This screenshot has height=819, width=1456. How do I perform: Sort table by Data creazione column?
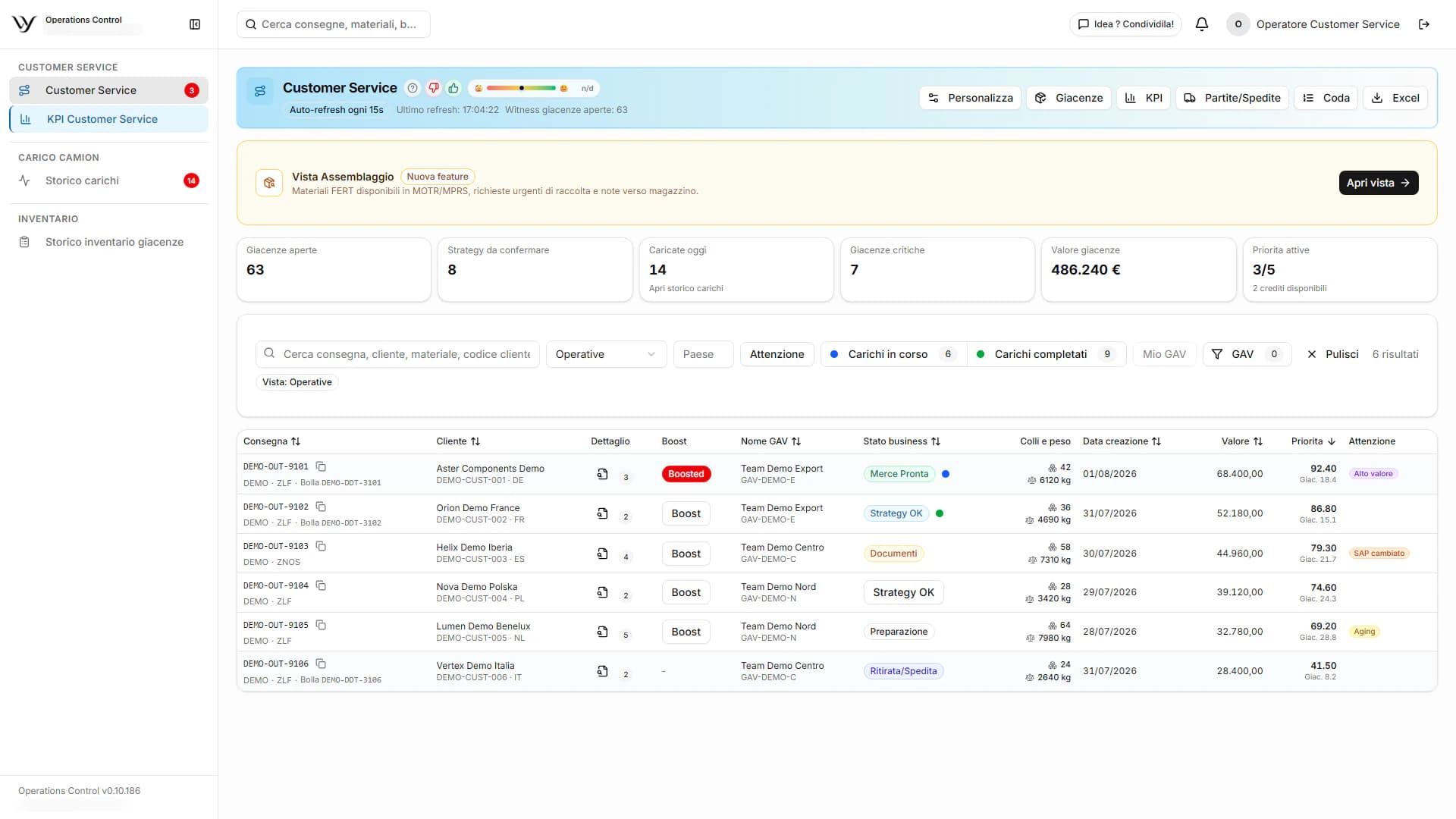[x=1122, y=441]
